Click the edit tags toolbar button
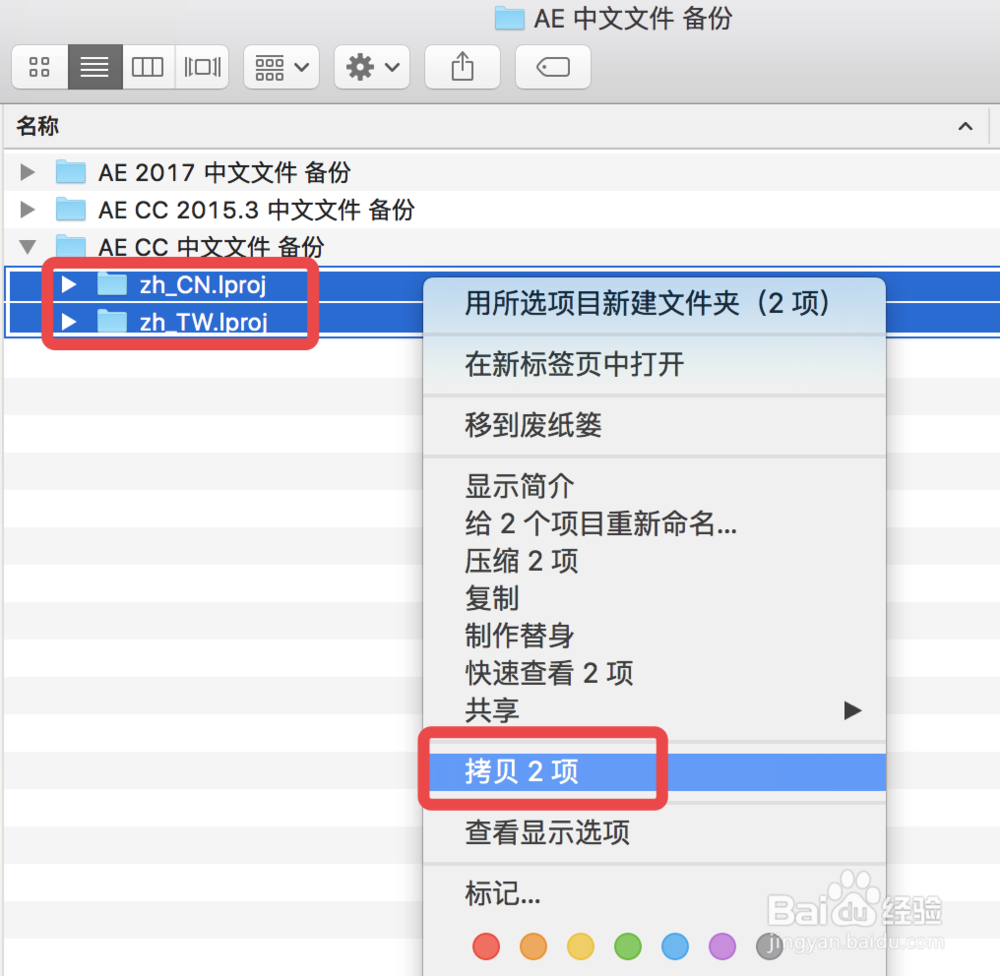The width and height of the screenshot is (1000, 976). (553, 67)
